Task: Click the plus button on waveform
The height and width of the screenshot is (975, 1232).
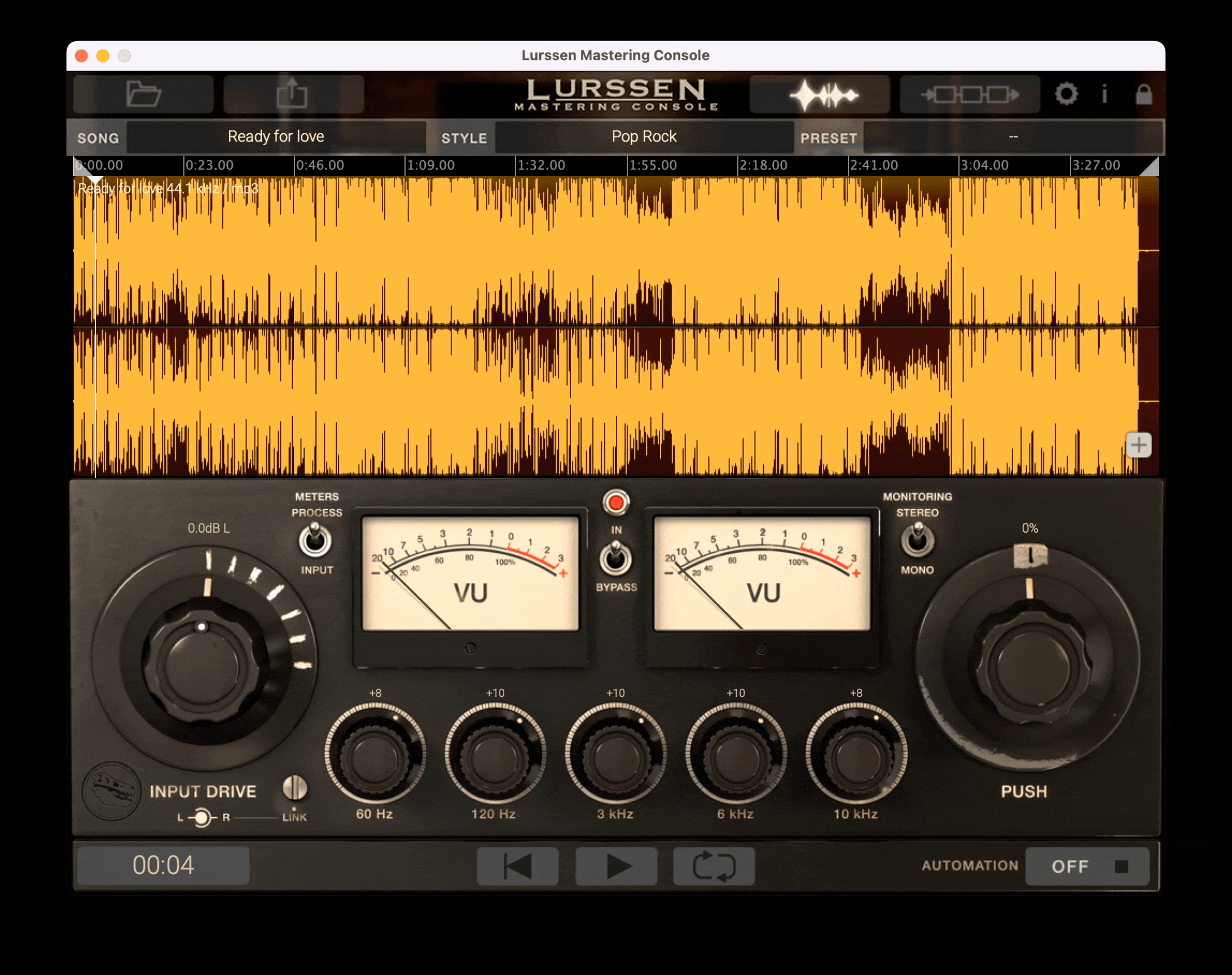Action: click(1138, 445)
